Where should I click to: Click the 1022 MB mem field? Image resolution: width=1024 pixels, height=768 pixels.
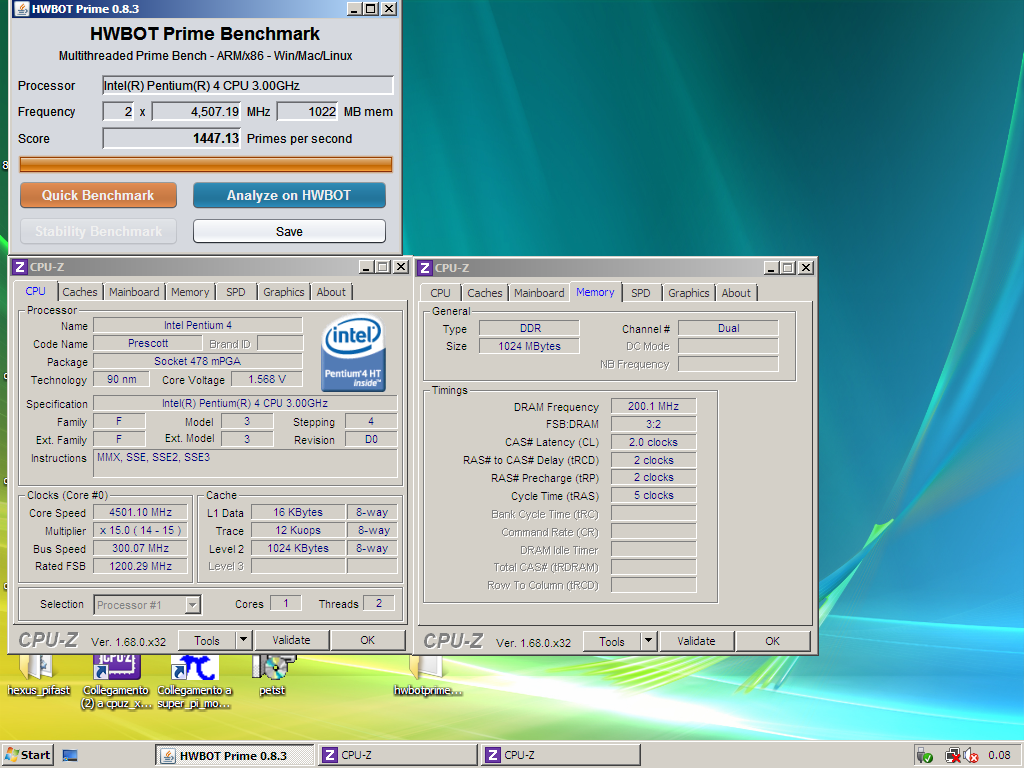pyautogui.click(x=308, y=112)
